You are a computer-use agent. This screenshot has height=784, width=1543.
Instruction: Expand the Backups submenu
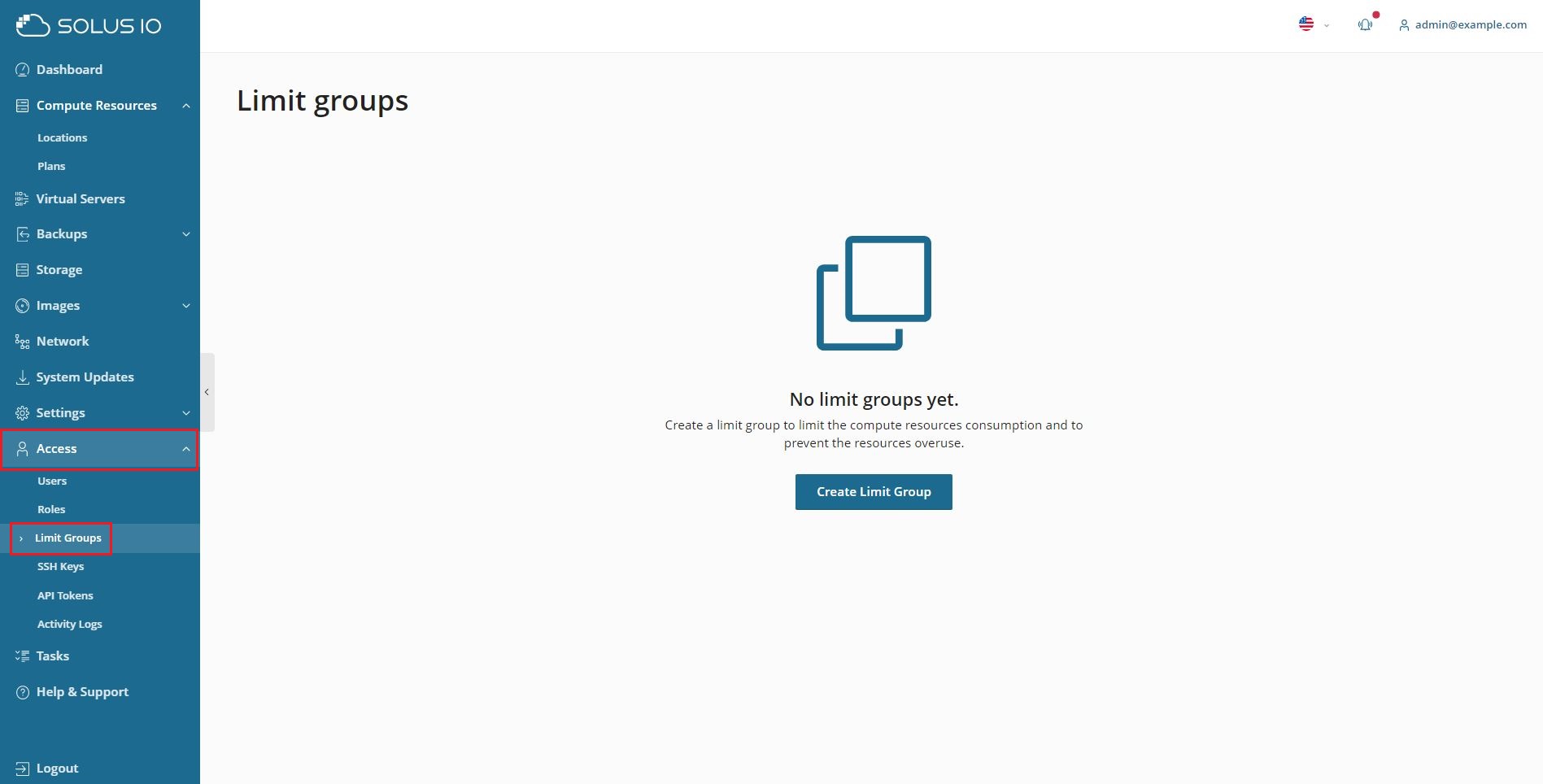186,234
